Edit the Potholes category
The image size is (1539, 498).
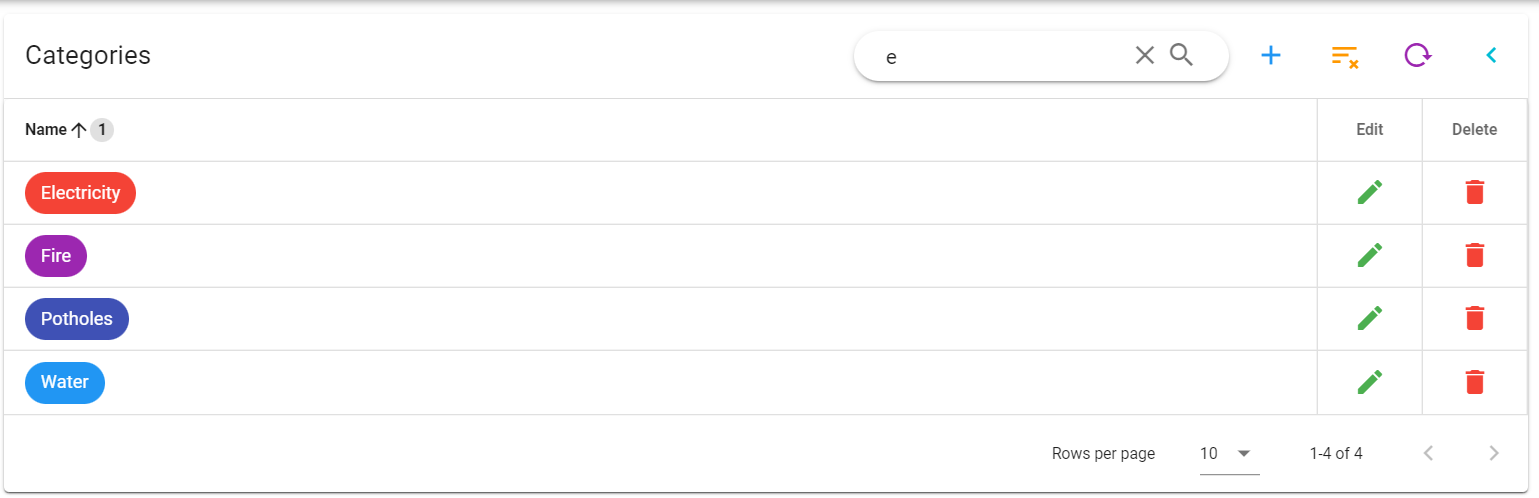tap(1370, 319)
